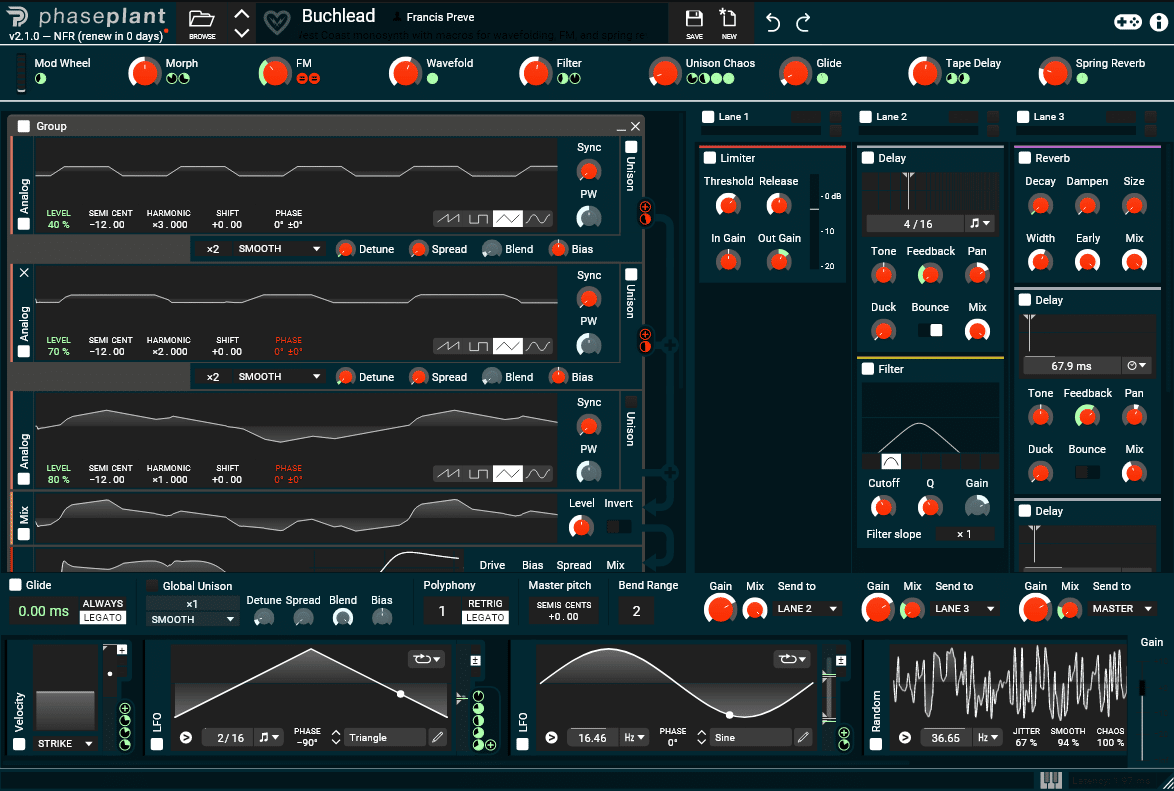
Task: Open loop mode menu on Triangle LFO
Action: (x=426, y=659)
